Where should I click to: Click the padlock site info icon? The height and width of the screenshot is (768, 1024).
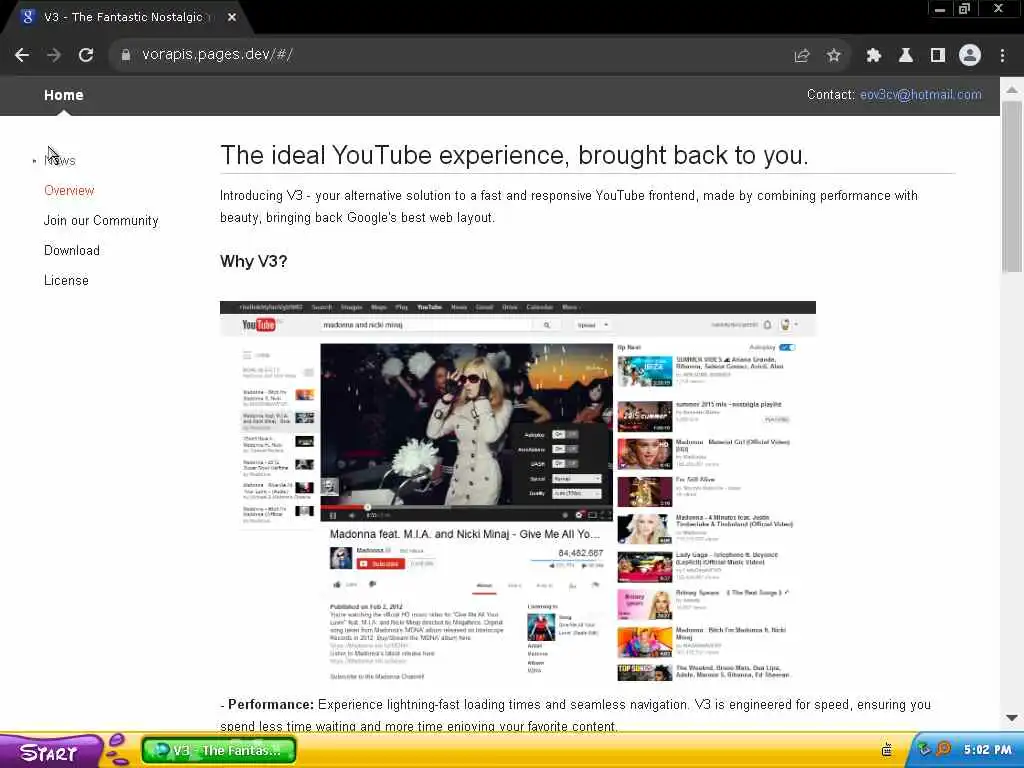tap(126, 56)
